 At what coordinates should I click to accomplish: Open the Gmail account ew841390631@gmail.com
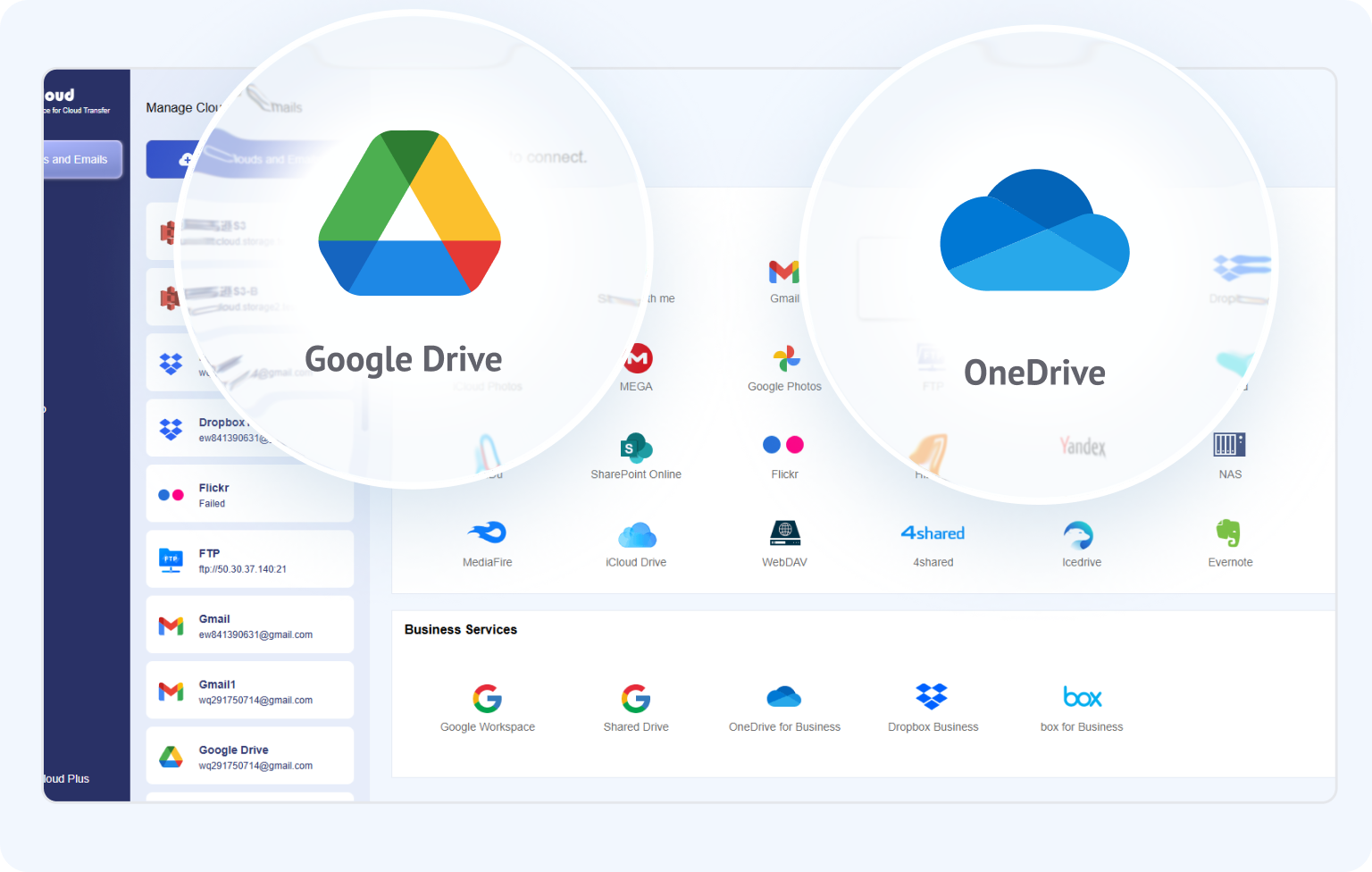pos(250,625)
